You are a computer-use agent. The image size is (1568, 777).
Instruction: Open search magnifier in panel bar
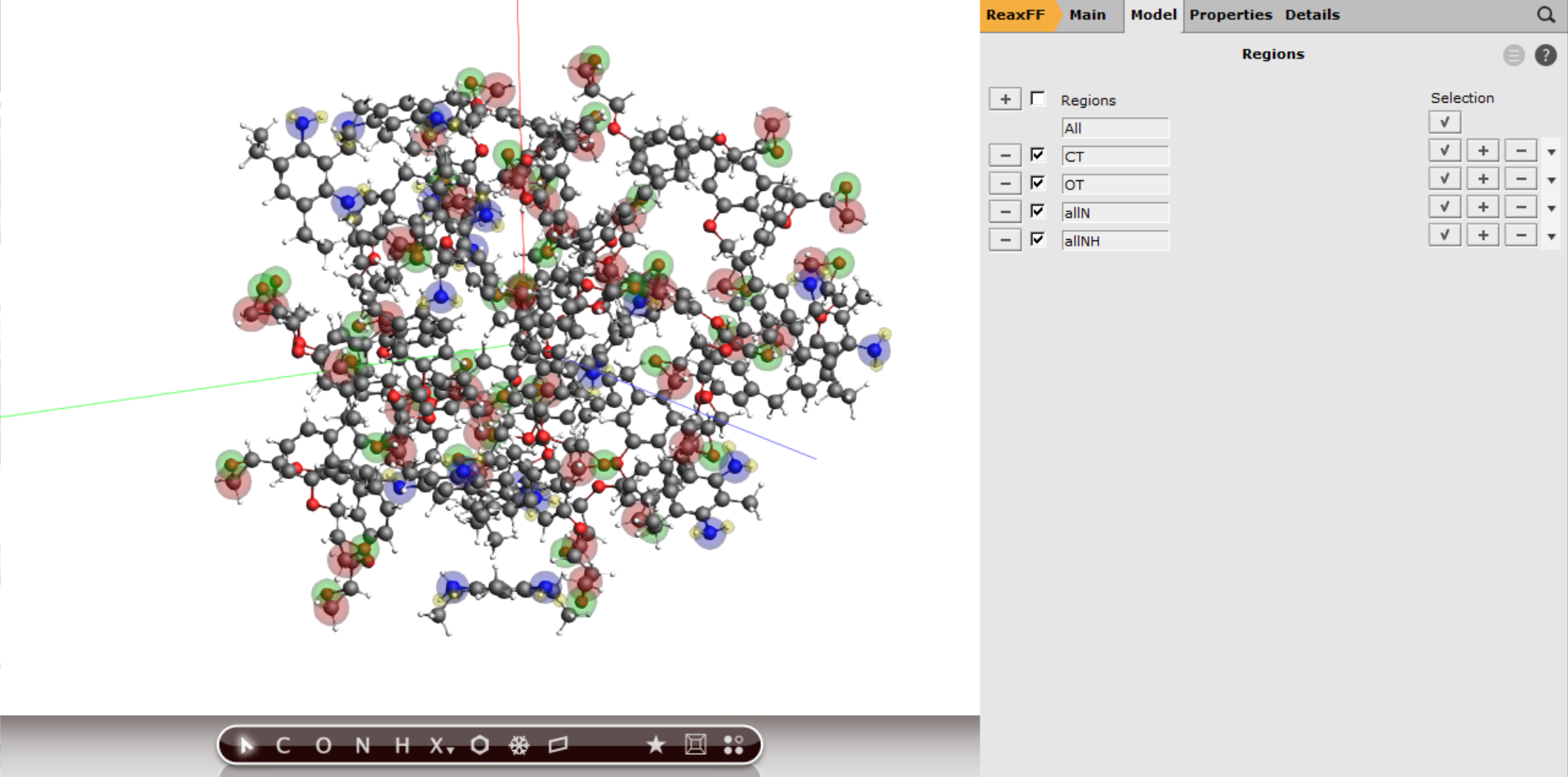tap(1545, 15)
